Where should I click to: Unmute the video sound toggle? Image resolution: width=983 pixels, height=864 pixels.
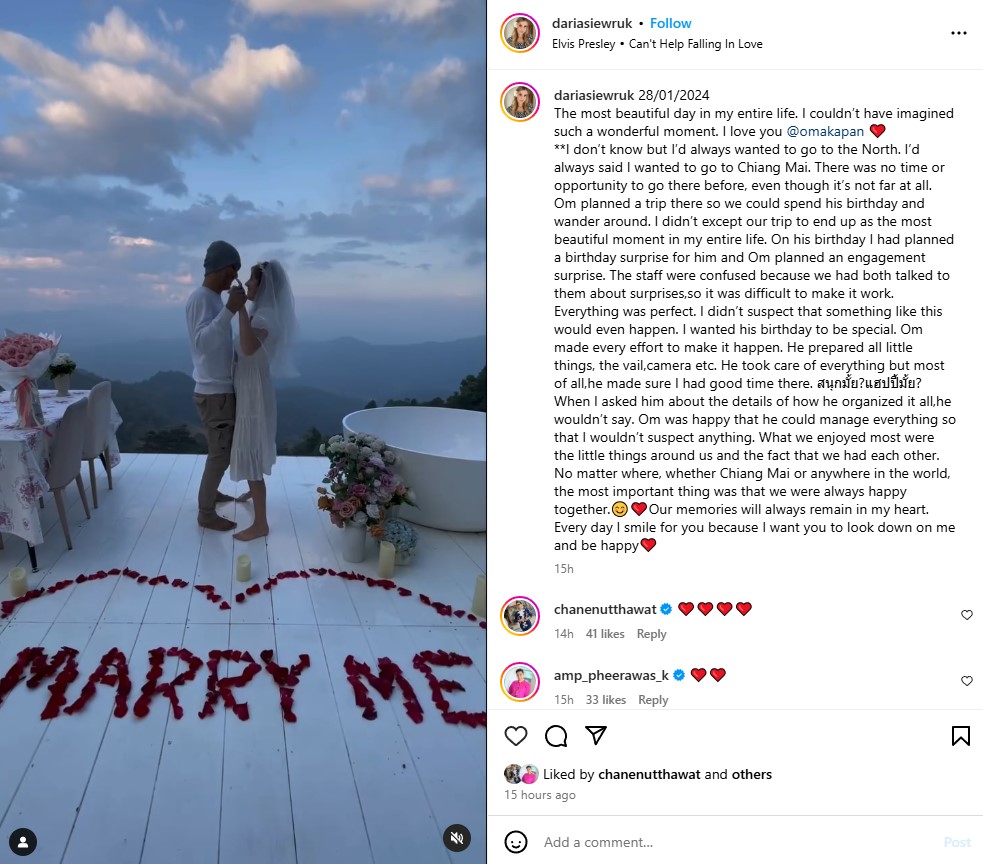coord(457,838)
